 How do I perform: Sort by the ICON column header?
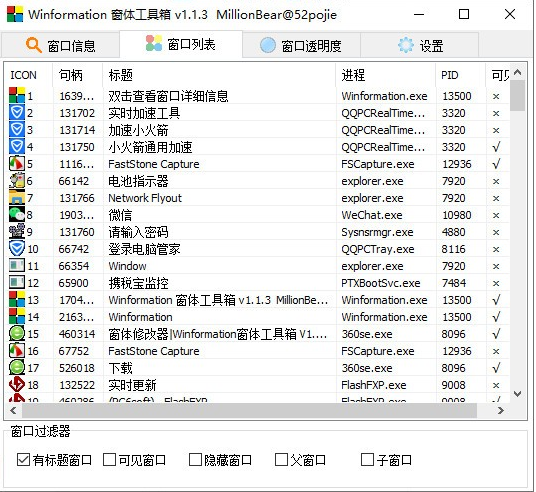pyautogui.click(x=29, y=75)
